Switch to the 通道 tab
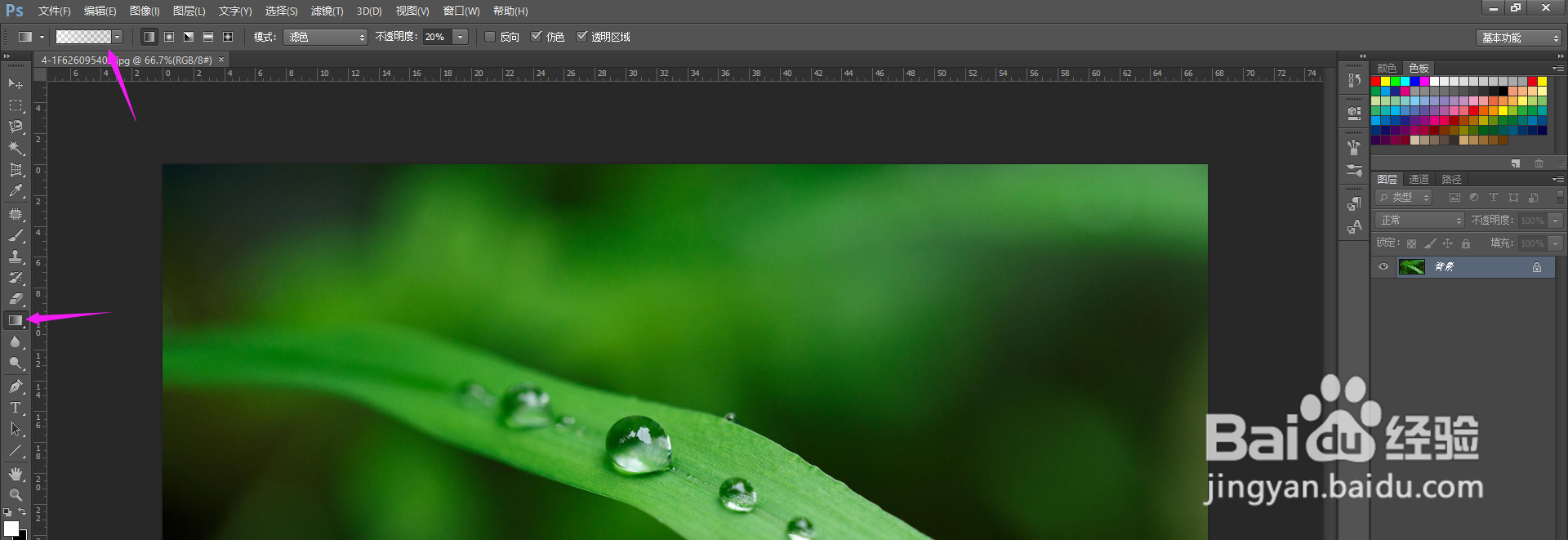 tap(1419, 179)
